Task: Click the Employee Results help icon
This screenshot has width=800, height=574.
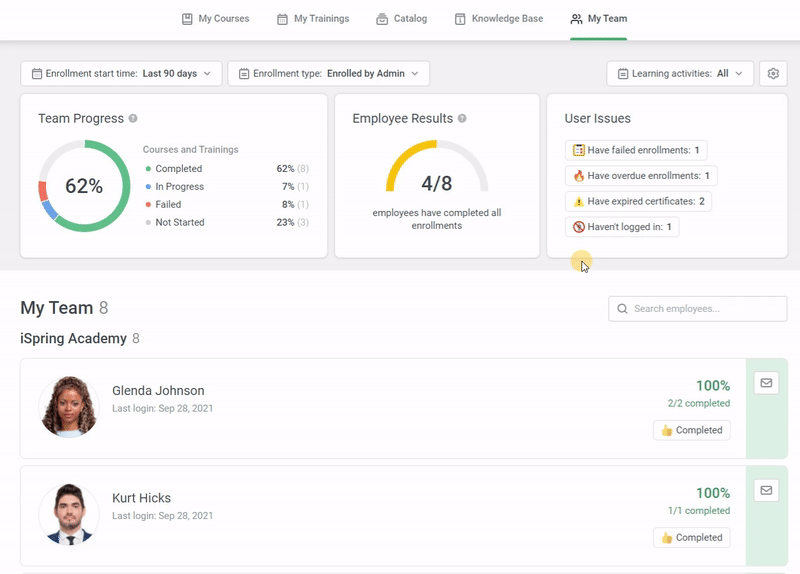Action: click(462, 119)
